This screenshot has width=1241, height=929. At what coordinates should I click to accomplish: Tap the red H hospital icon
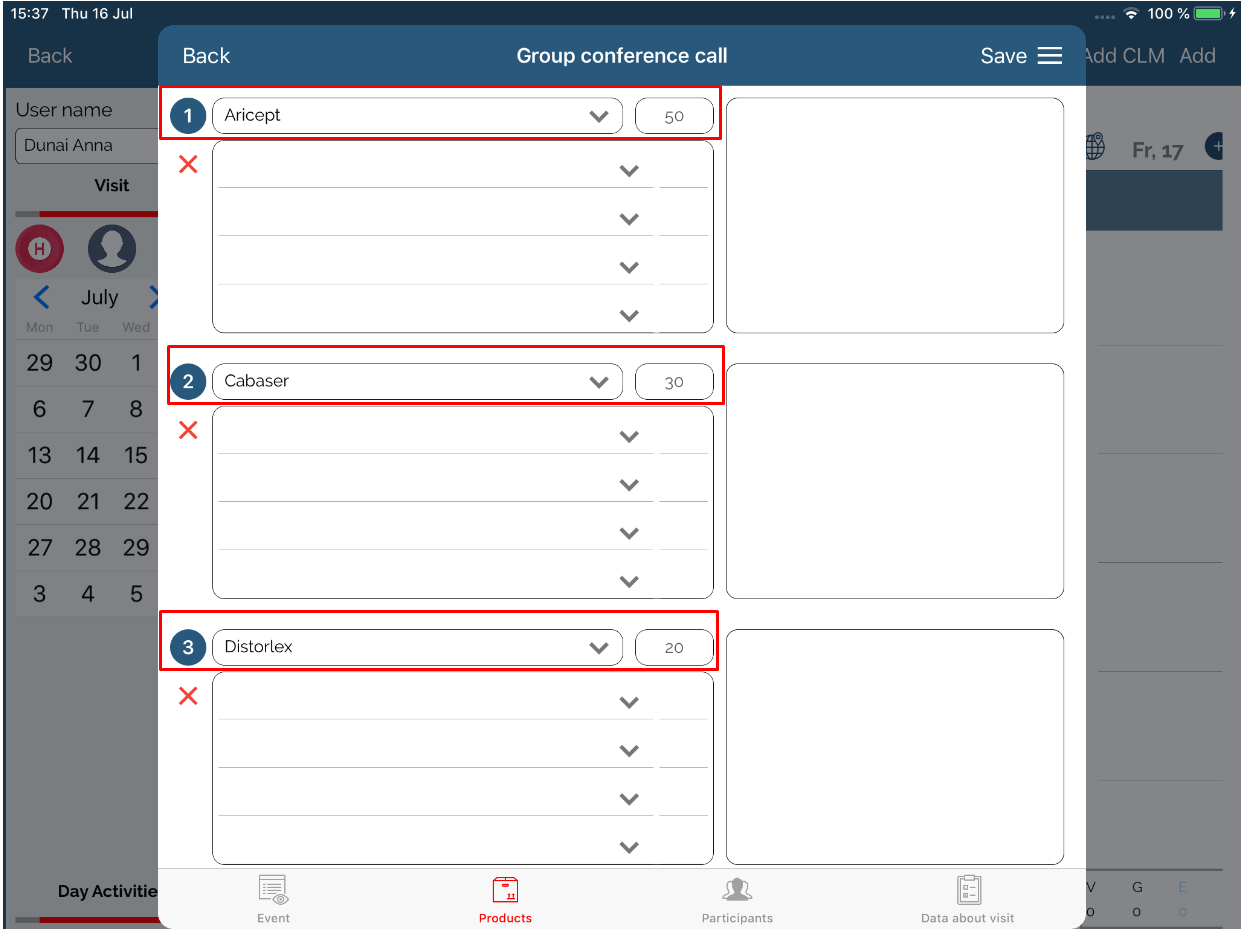(40, 249)
